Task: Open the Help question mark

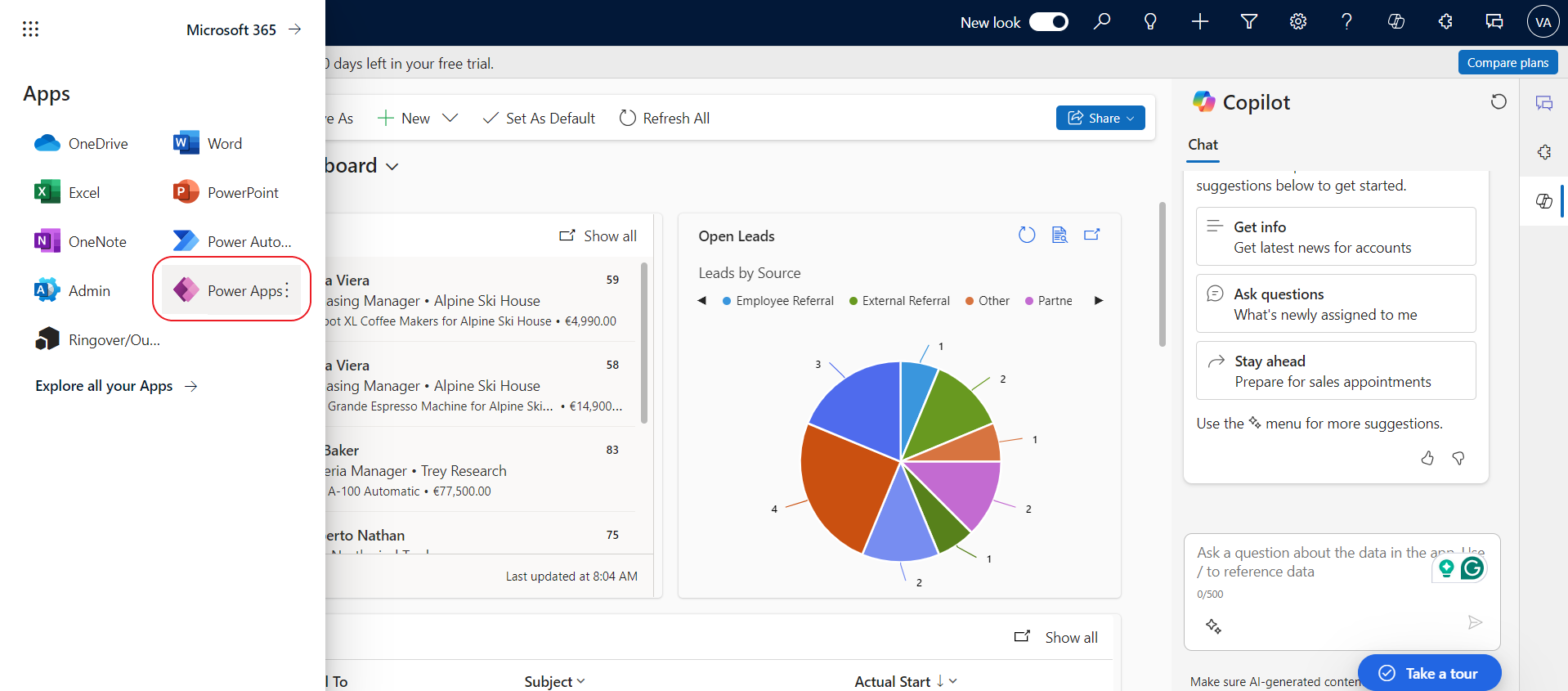Action: pos(1346,22)
